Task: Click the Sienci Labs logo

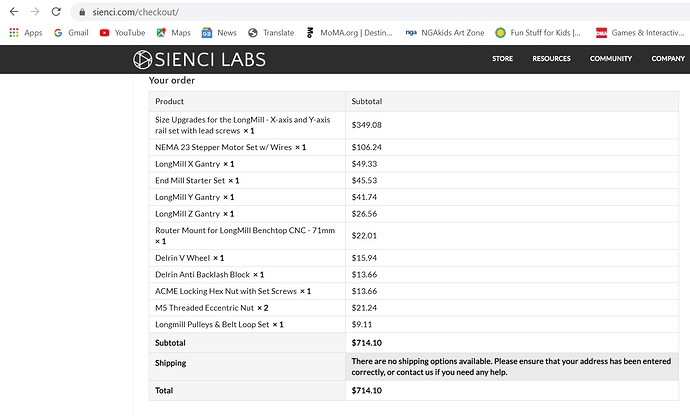Action: coord(199,59)
